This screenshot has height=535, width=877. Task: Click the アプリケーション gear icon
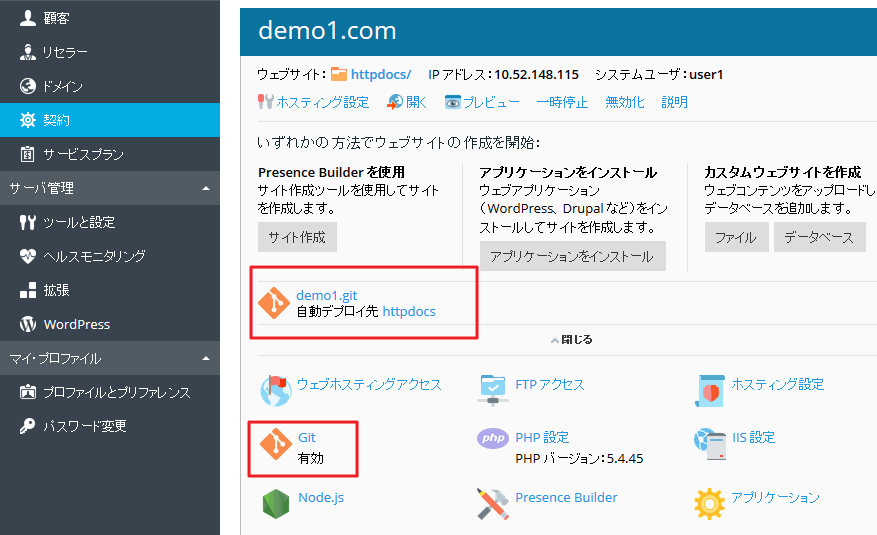tap(708, 502)
